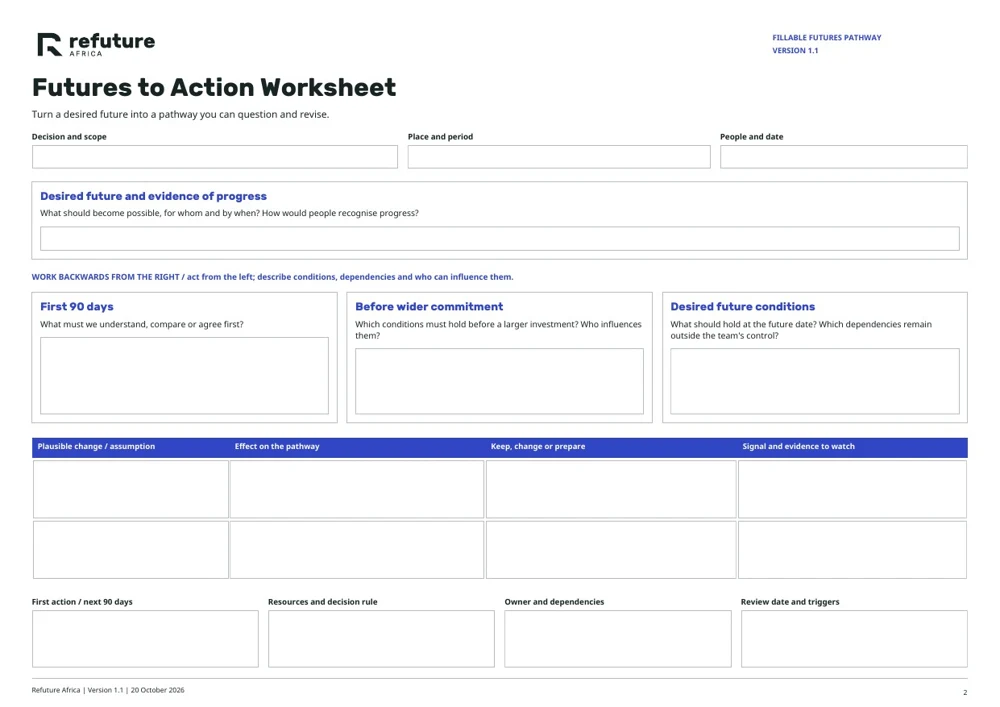Click Keep, change or prepare column header
The height and width of the screenshot is (707, 1000).
tap(538, 446)
